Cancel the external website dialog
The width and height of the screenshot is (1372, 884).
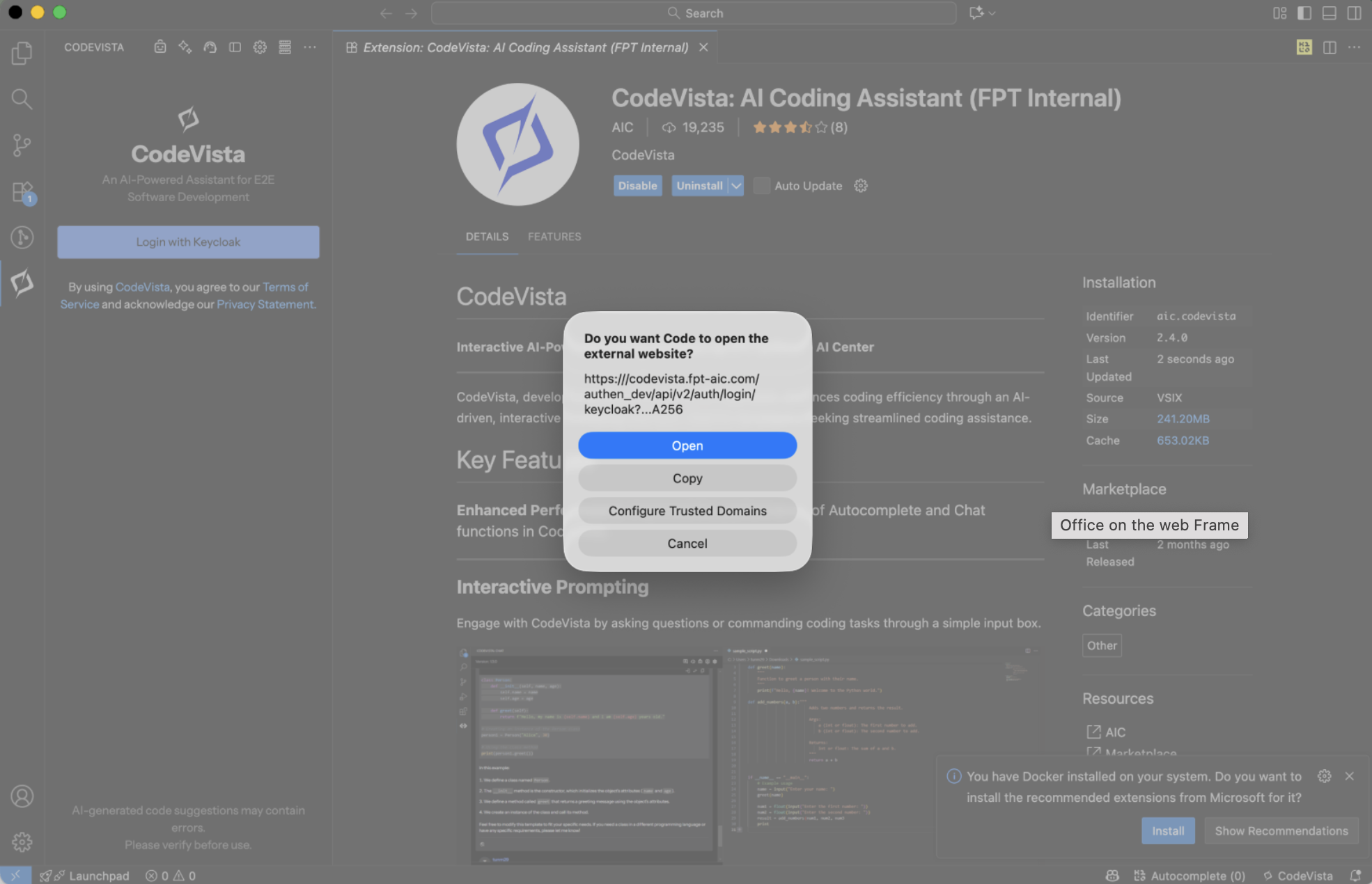click(687, 544)
